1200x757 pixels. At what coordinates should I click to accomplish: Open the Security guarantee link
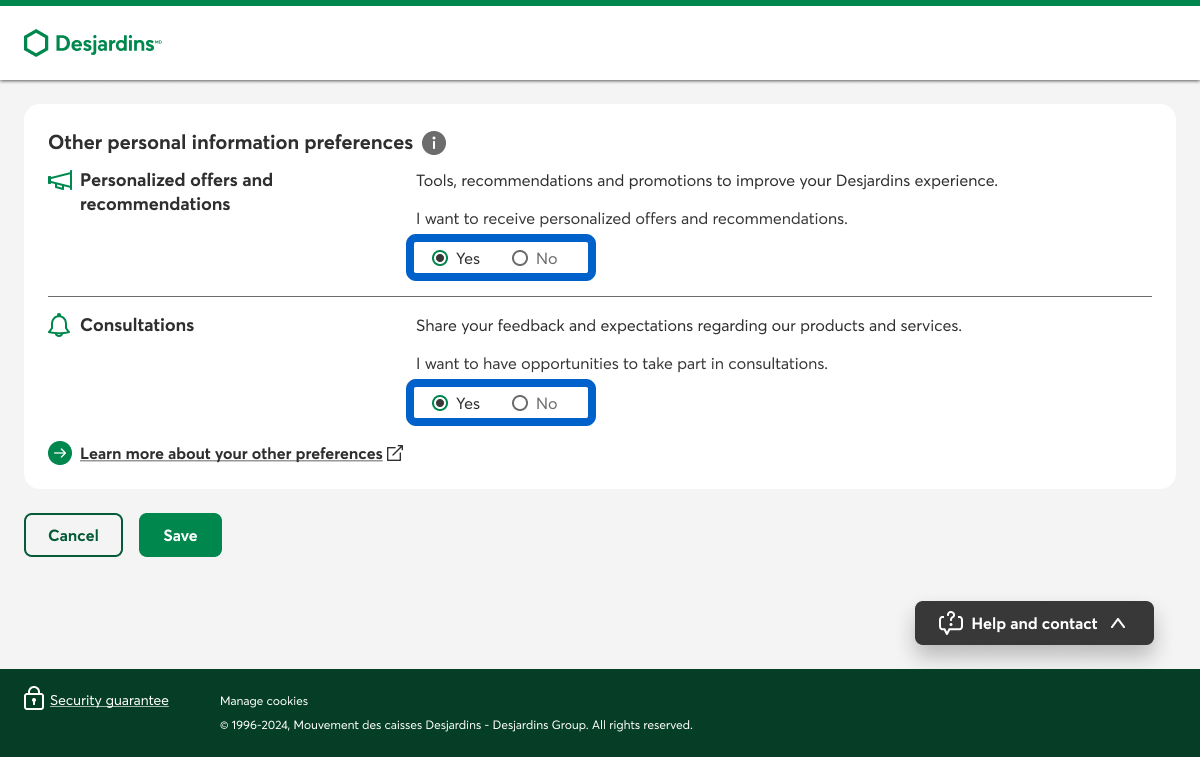tap(109, 700)
